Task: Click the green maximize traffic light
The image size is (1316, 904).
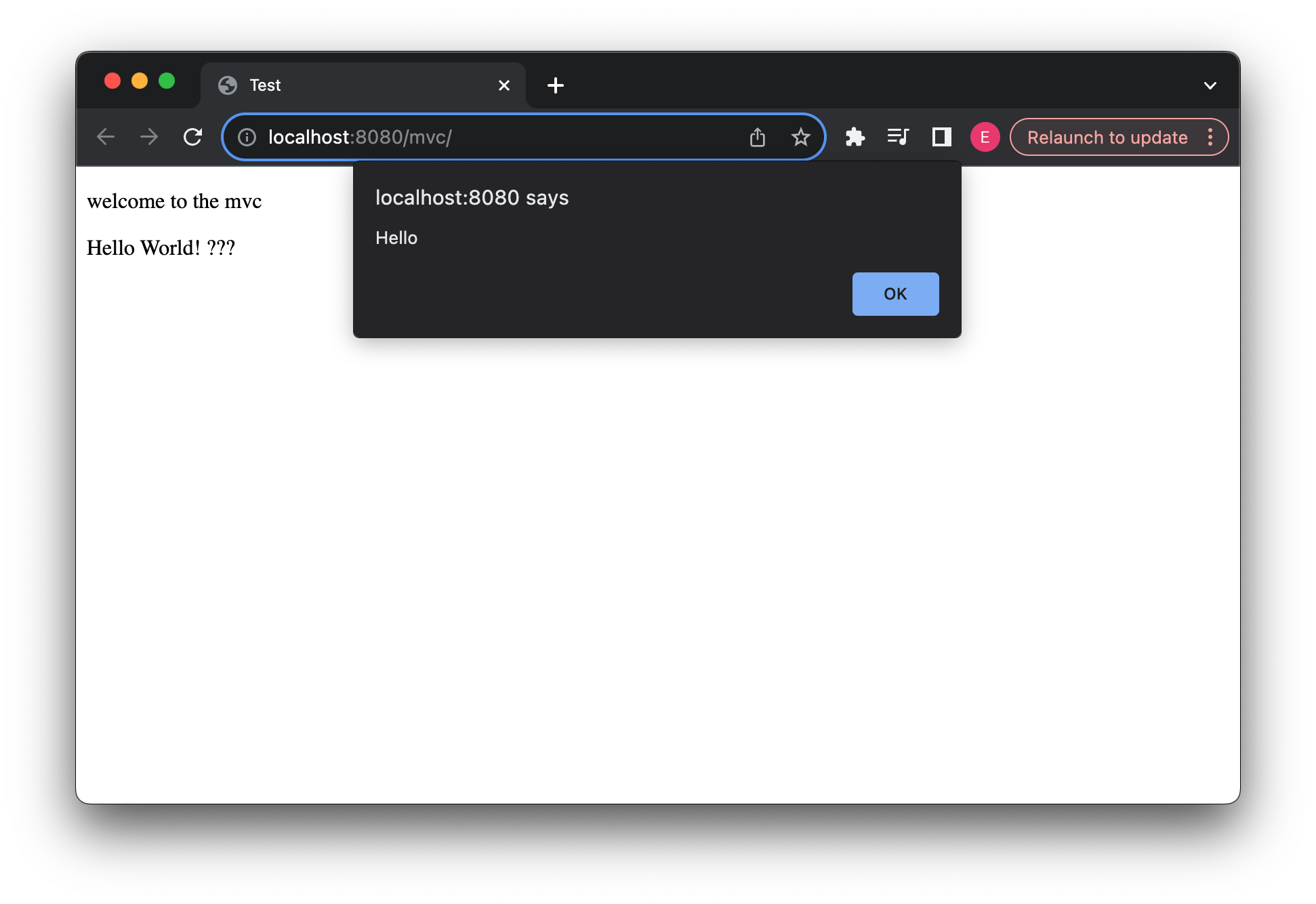Action: pyautogui.click(x=167, y=80)
